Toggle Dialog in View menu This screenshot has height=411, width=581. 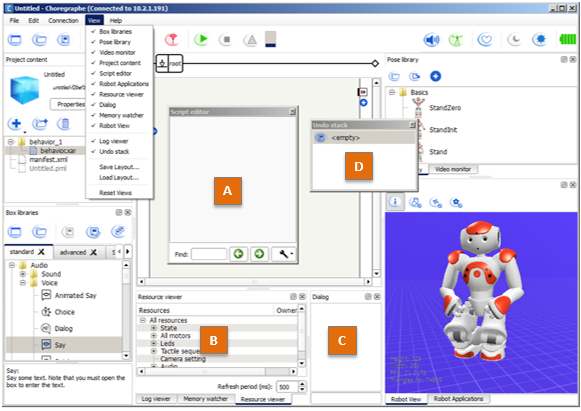(119, 105)
